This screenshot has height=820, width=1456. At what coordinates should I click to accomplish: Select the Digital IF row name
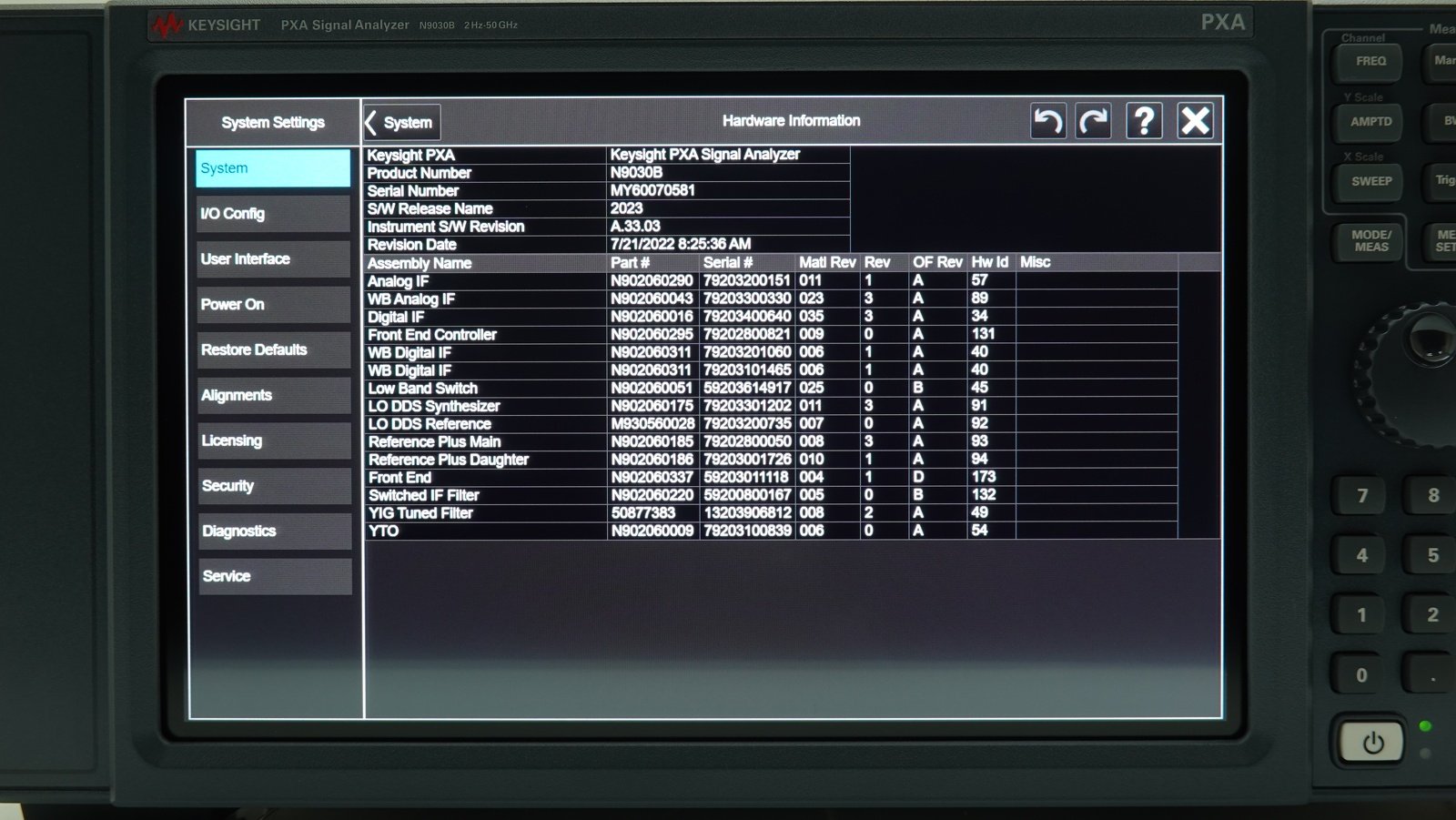pos(396,317)
